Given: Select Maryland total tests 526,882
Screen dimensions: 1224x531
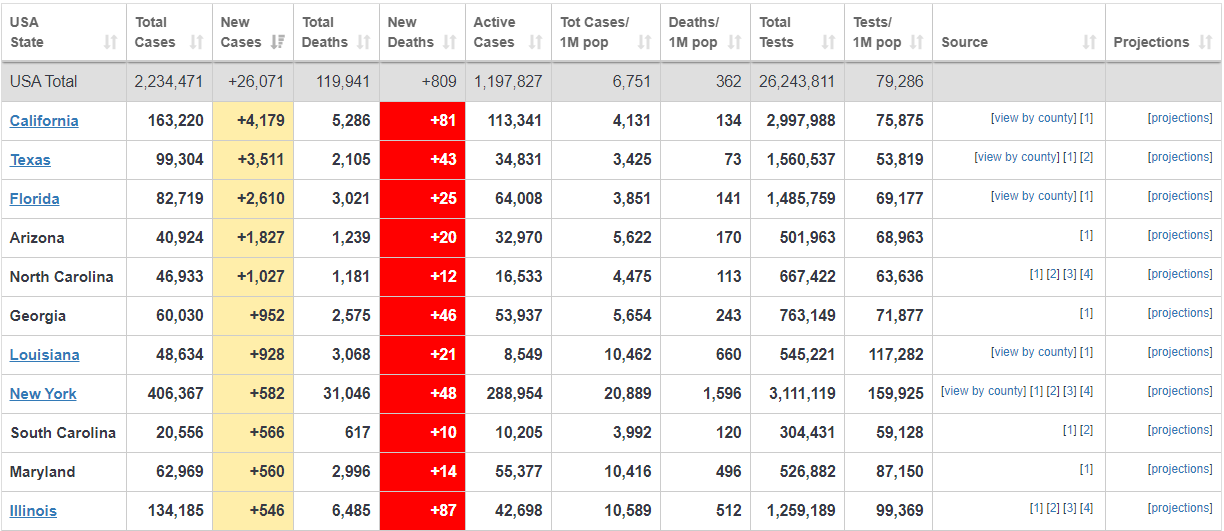Looking at the screenshot, I should pyautogui.click(x=802, y=472).
